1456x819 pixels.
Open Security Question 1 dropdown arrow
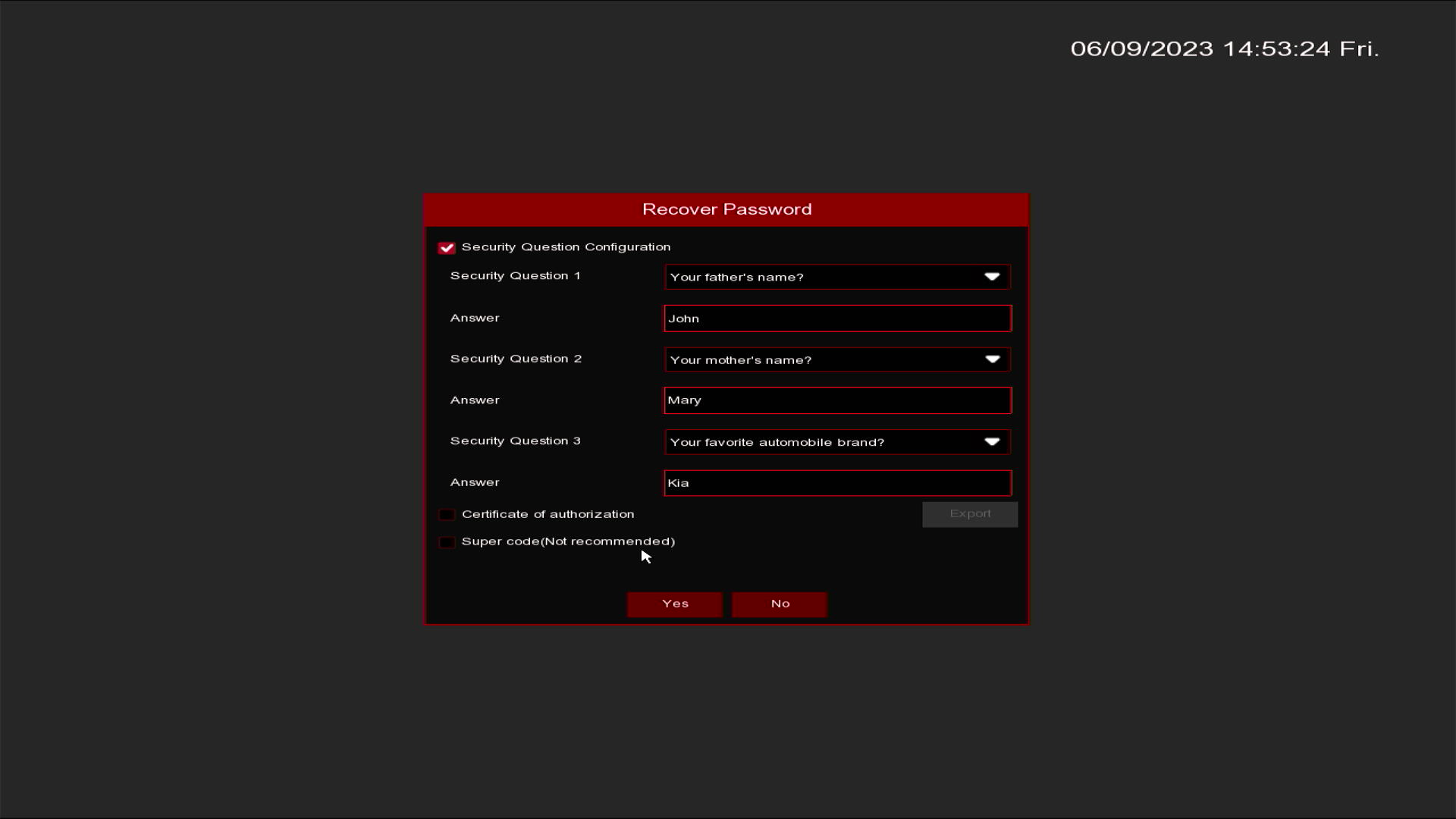(991, 277)
